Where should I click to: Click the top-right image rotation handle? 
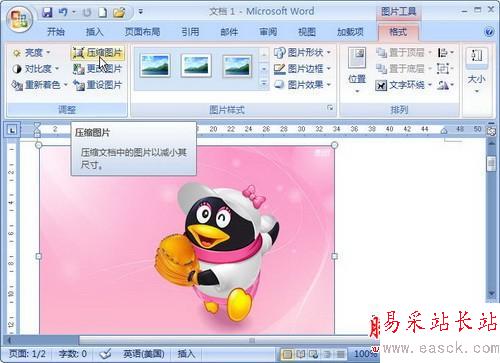click(x=334, y=145)
